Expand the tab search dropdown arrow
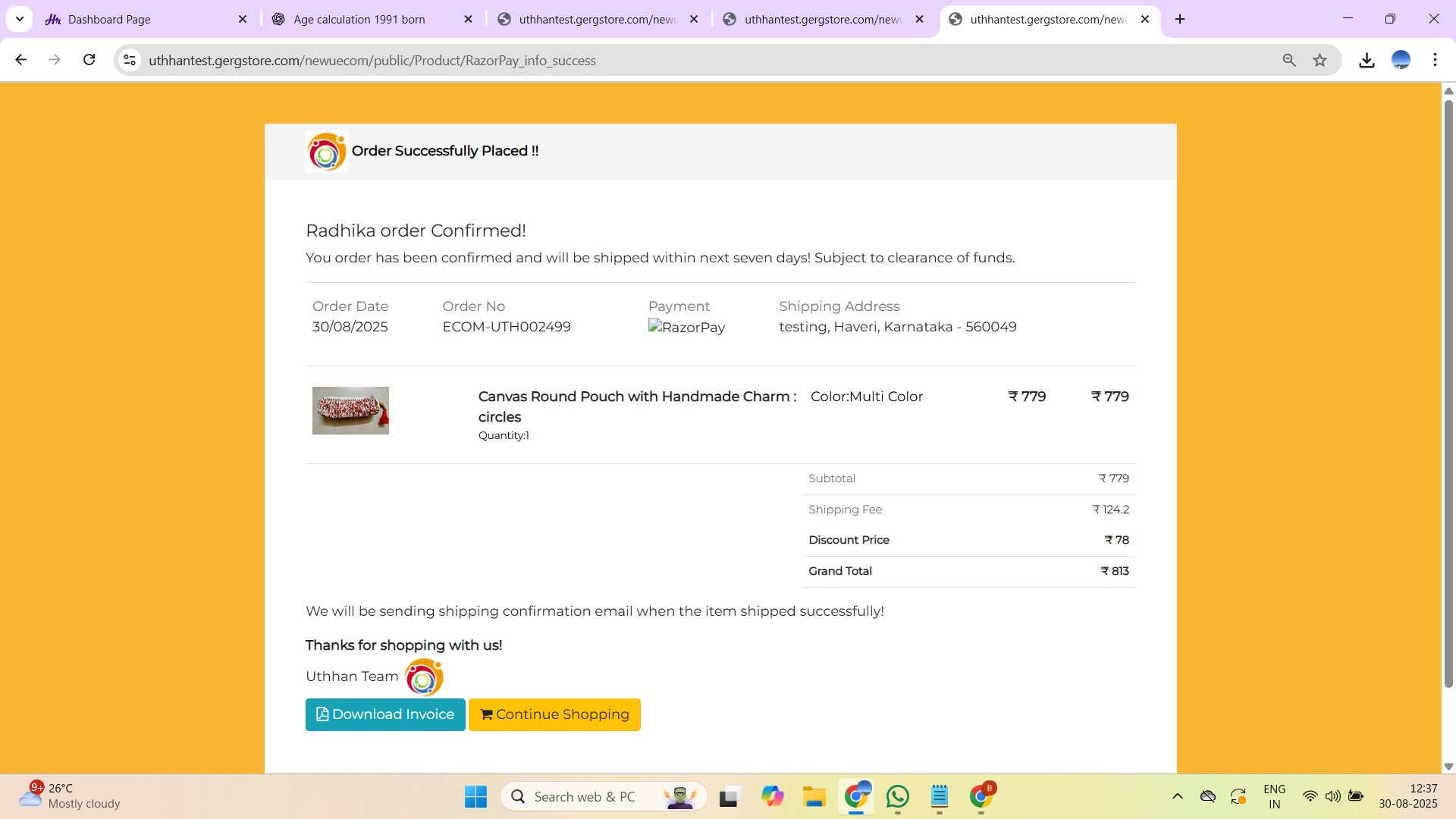This screenshot has width=1456, height=819. pyautogui.click(x=20, y=19)
